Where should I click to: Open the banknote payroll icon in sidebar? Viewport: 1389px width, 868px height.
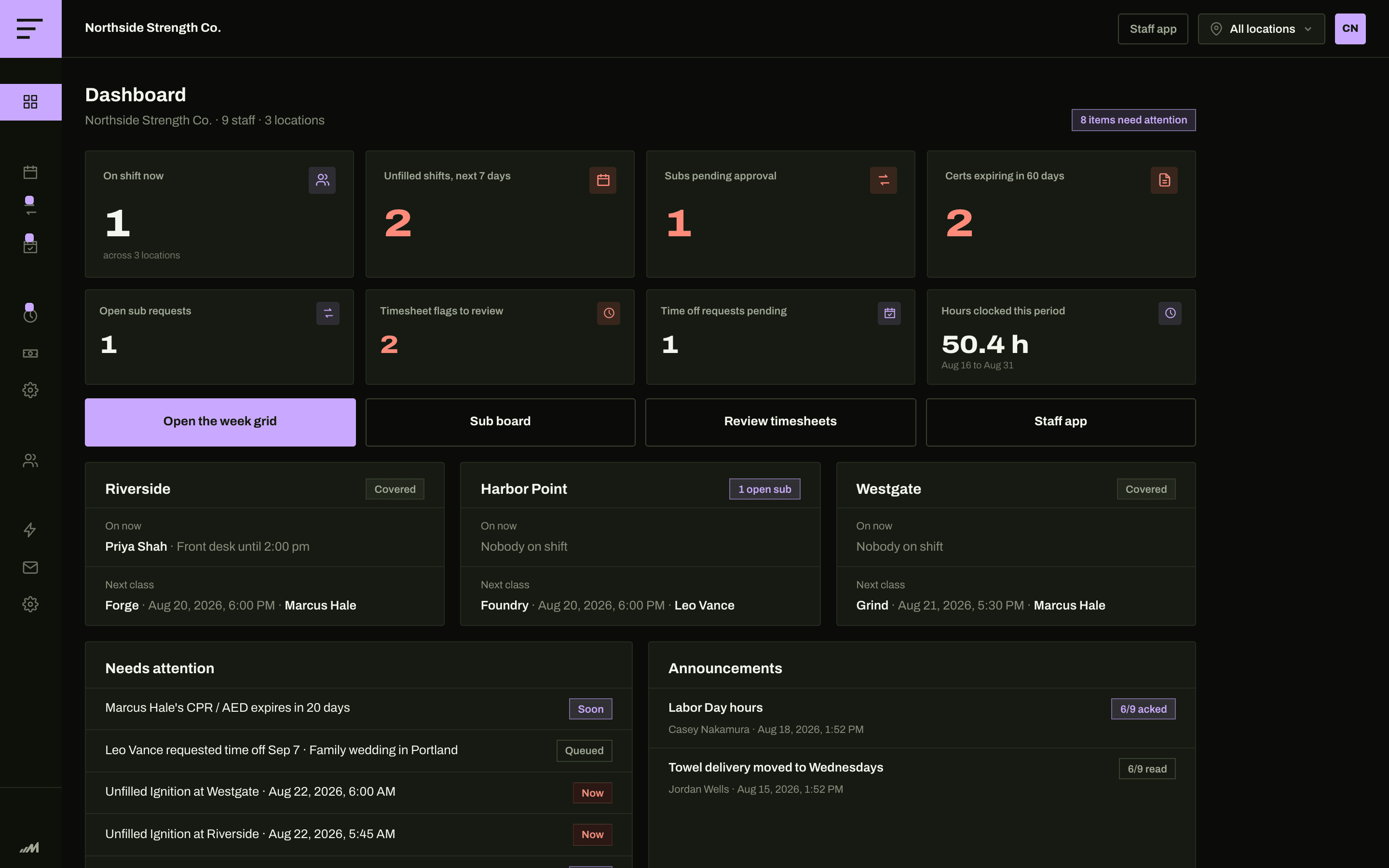tap(30, 353)
